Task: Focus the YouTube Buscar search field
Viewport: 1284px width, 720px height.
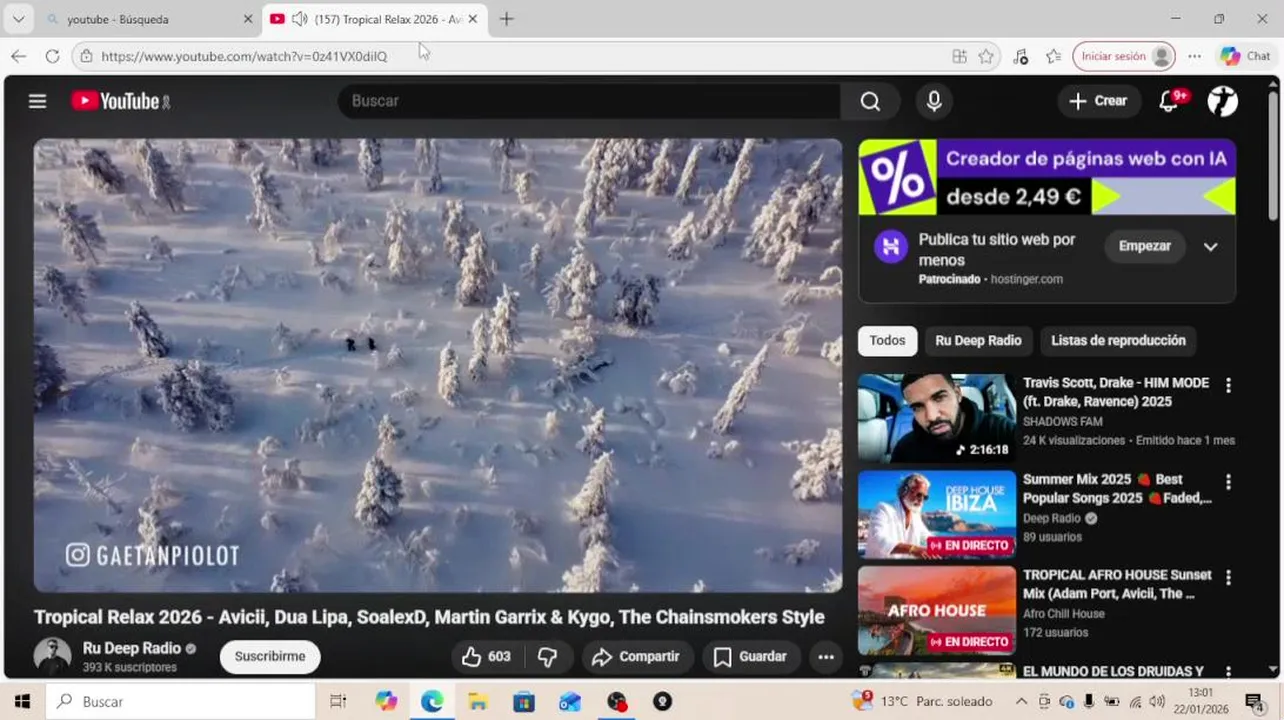Action: 590,101
